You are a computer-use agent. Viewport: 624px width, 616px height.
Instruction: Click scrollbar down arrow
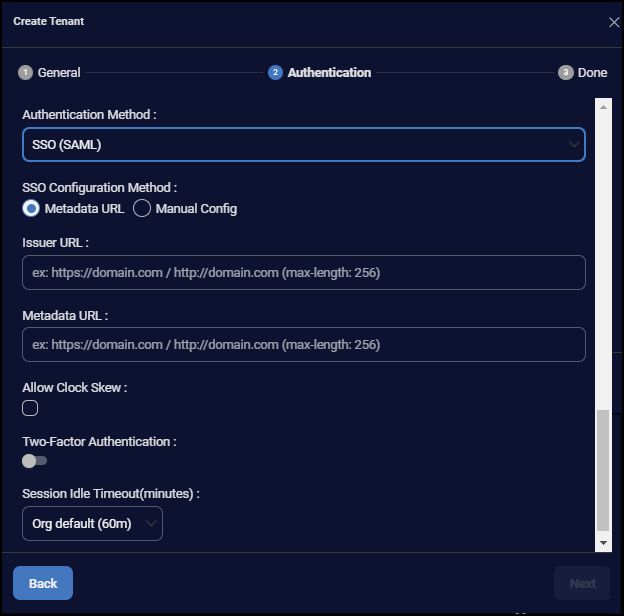coord(603,542)
